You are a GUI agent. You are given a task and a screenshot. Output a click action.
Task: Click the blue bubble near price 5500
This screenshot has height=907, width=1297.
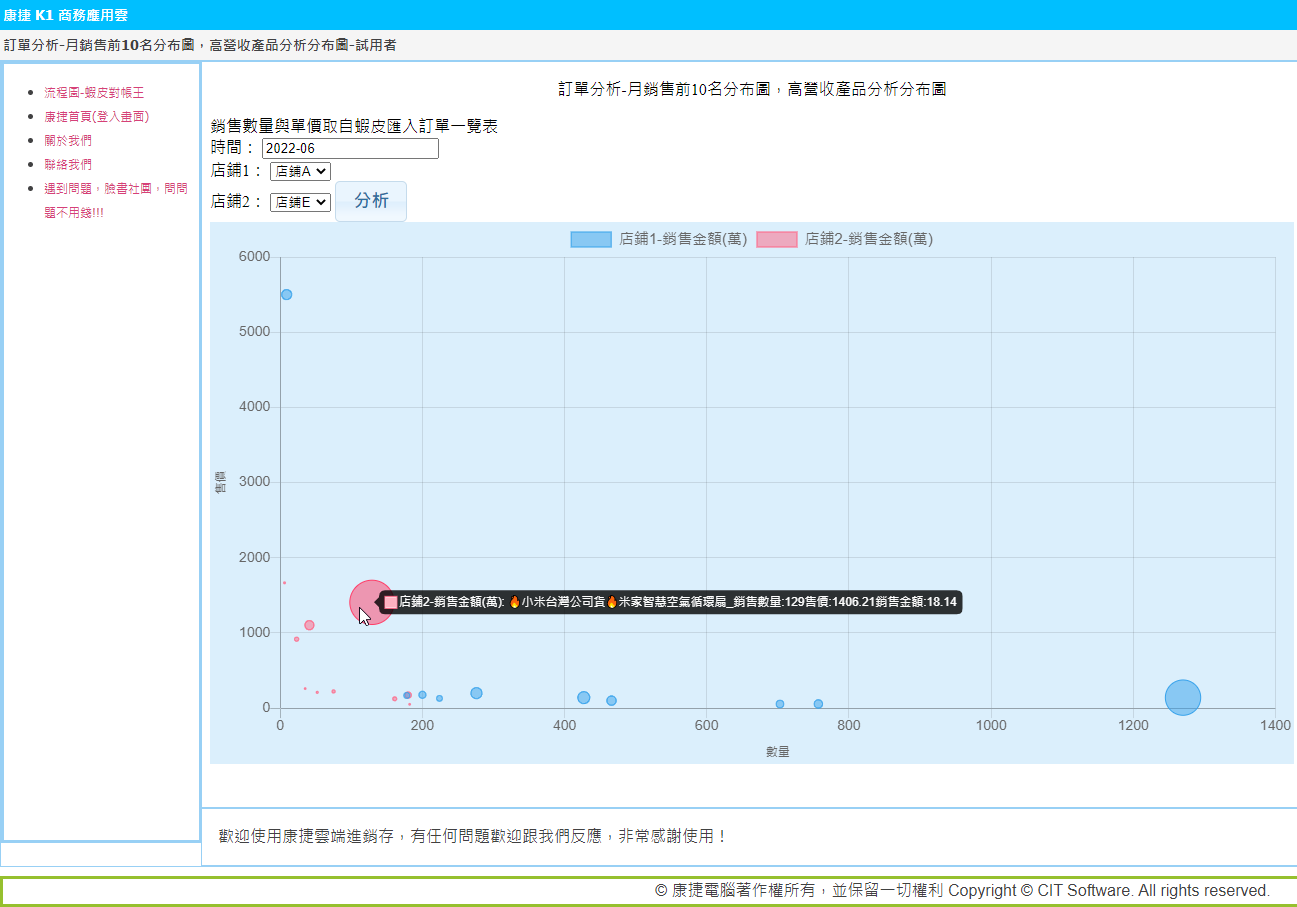click(286, 295)
